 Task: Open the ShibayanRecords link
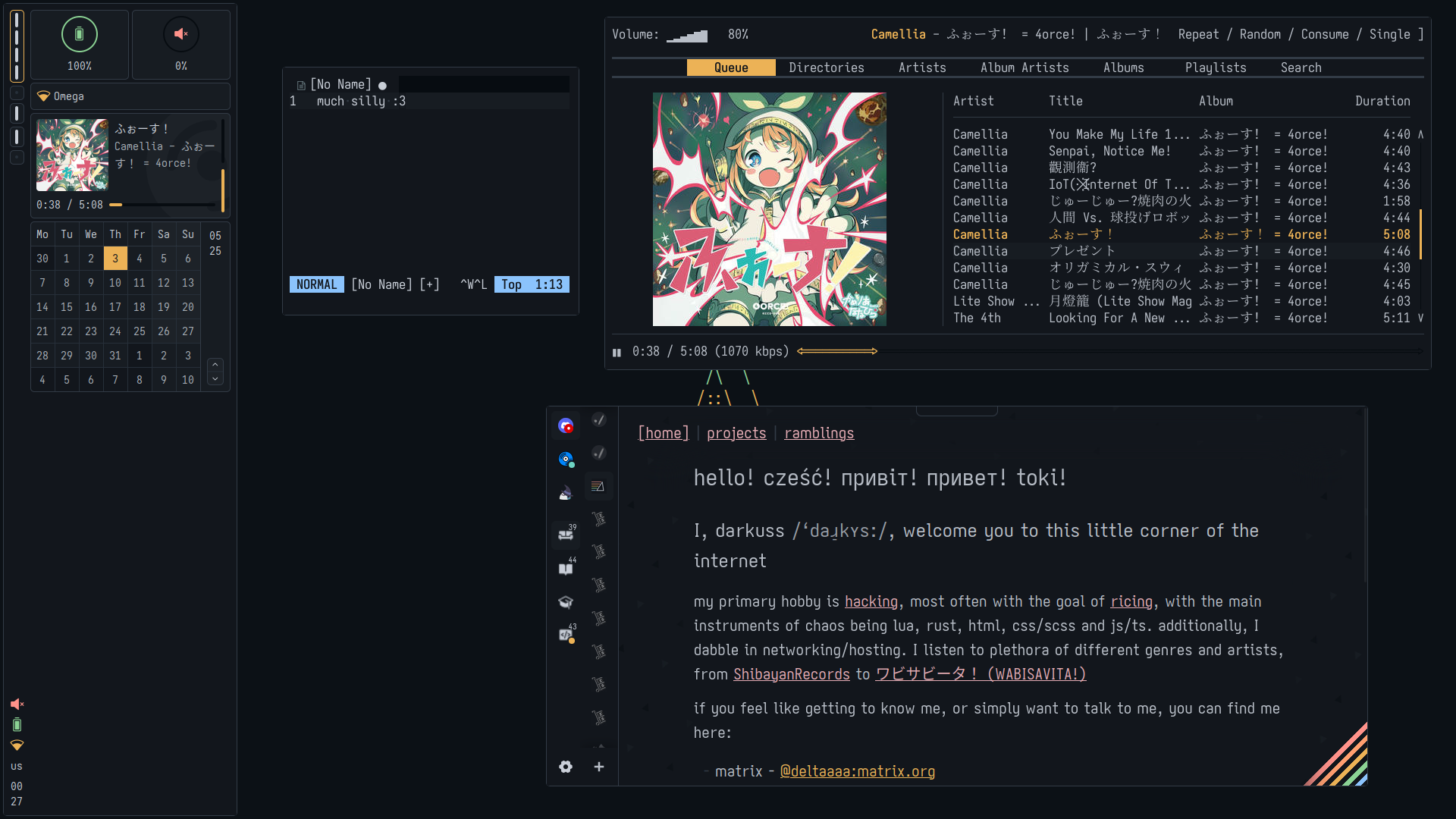[x=791, y=674]
